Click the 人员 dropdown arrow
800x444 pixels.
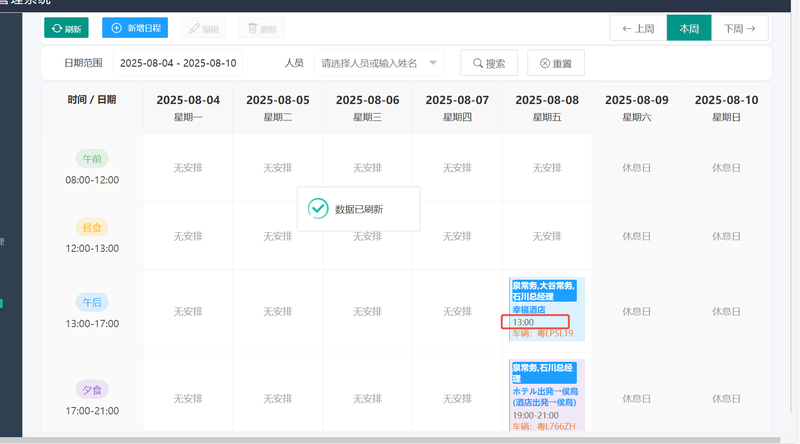[x=433, y=63]
